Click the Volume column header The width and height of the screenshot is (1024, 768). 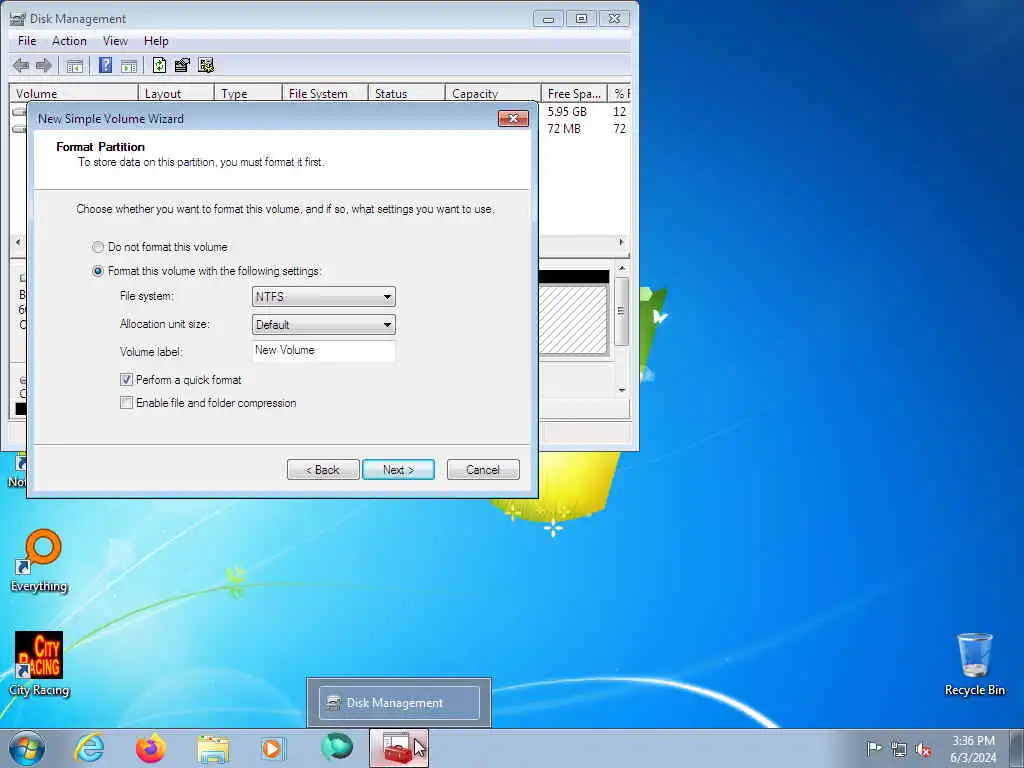click(x=73, y=93)
